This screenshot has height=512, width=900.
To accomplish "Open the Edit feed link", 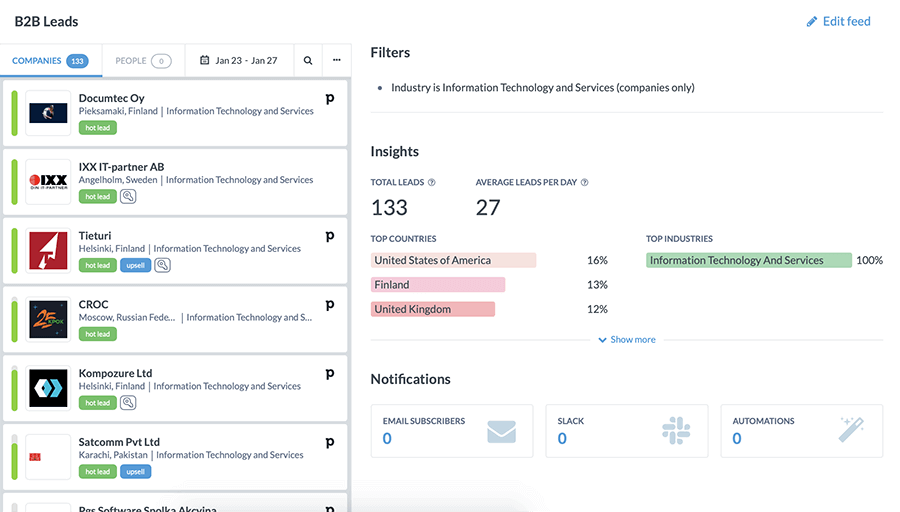I will (839, 22).
